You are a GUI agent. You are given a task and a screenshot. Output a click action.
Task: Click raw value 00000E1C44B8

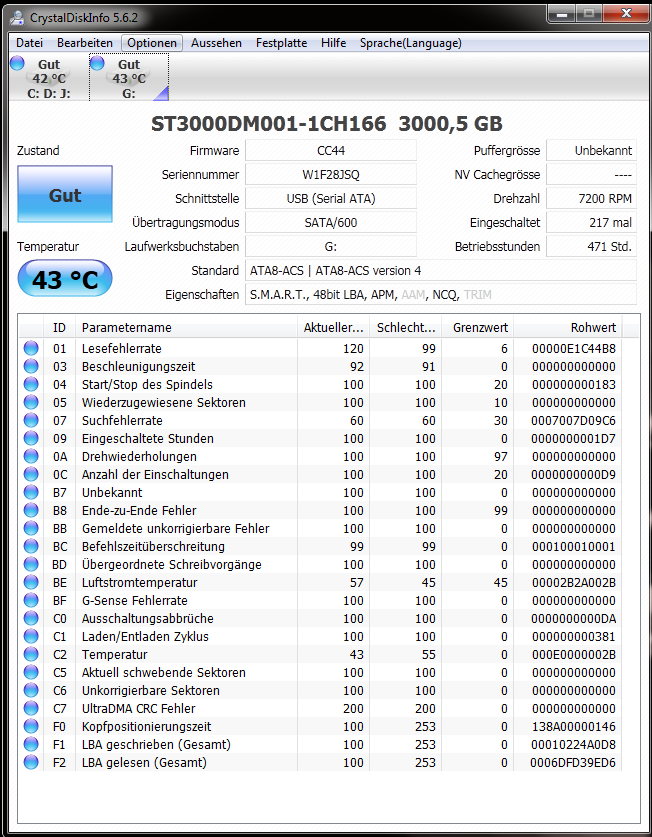tap(574, 349)
